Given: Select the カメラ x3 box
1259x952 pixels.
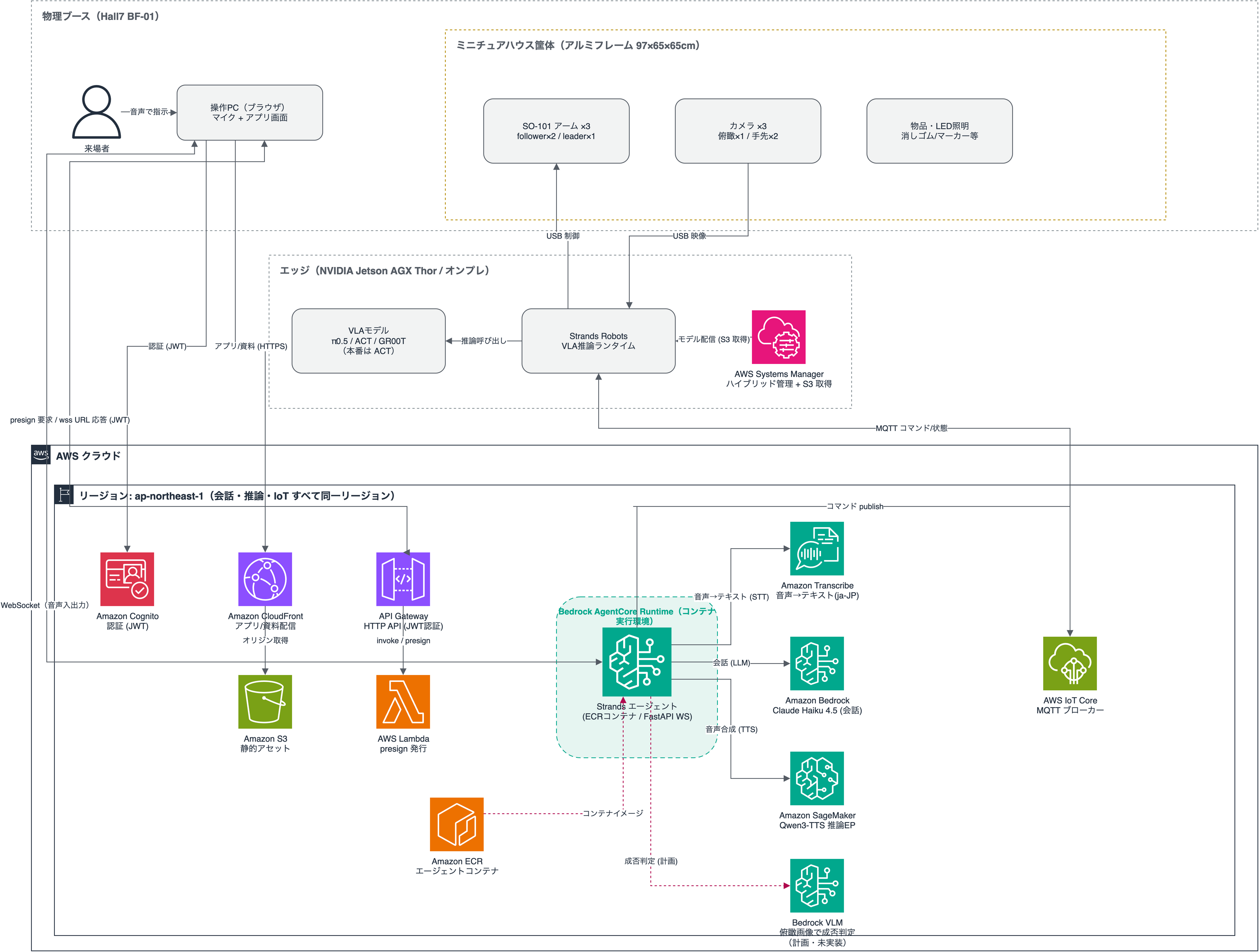Looking at the screenshot, I should (x=748, y=131).
